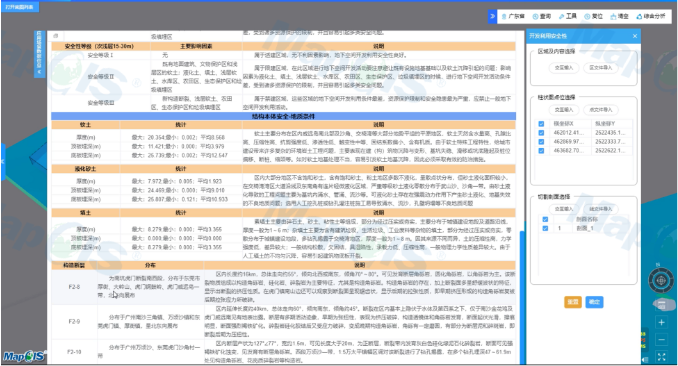The image size is (678, 366).
Task: Click 区文件导入 in the region section
Action: (601, 67)
